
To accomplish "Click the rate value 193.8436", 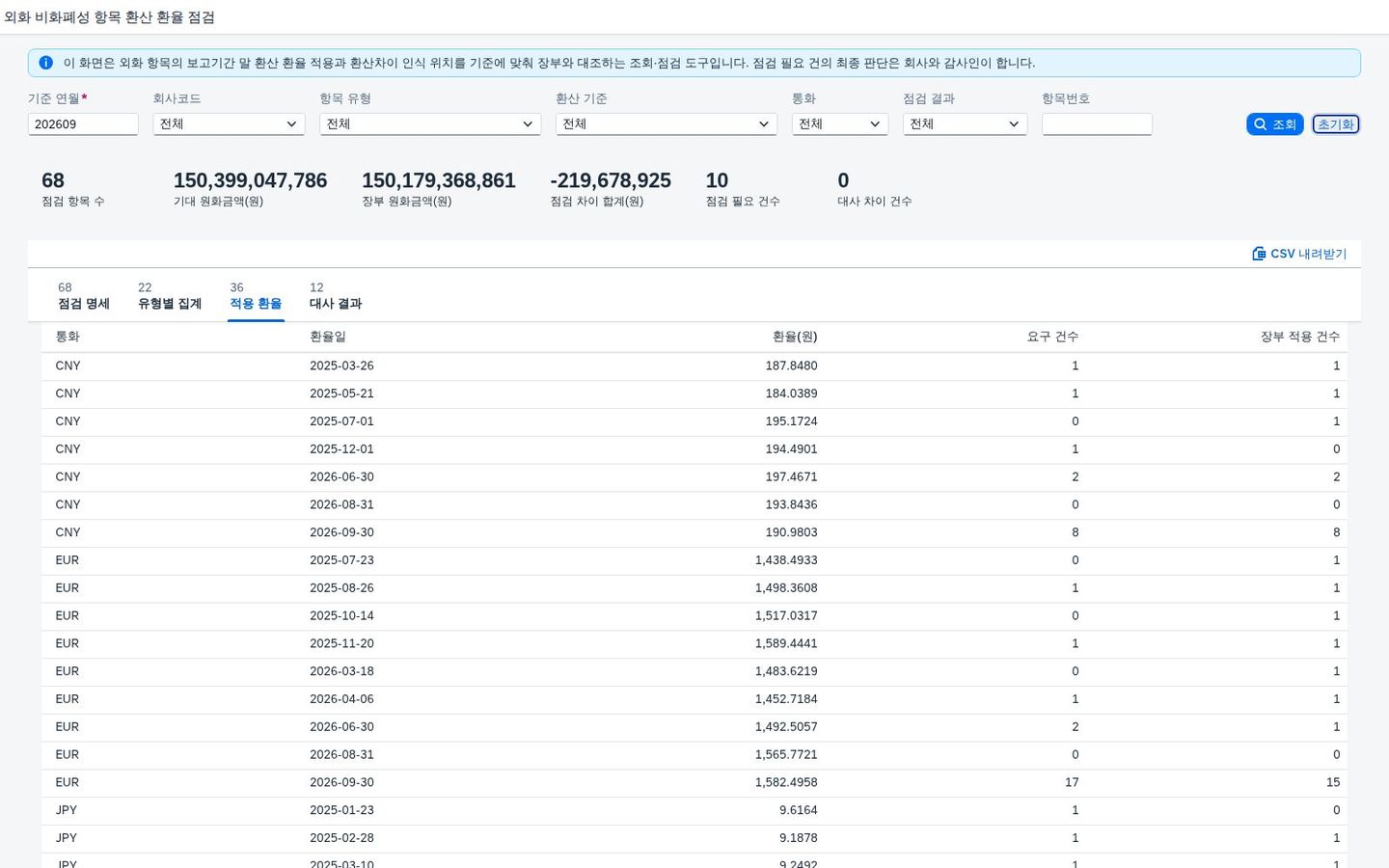I will tap(791, 504).
